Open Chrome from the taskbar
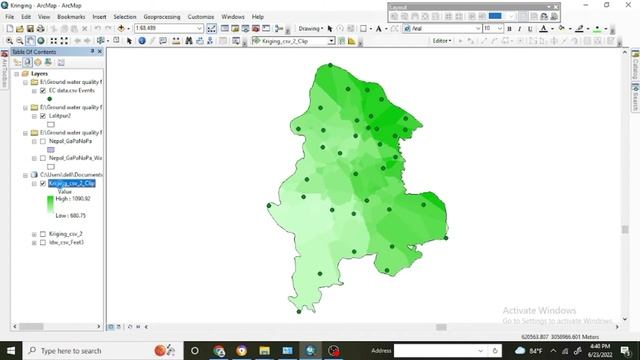 coord(219,351)
